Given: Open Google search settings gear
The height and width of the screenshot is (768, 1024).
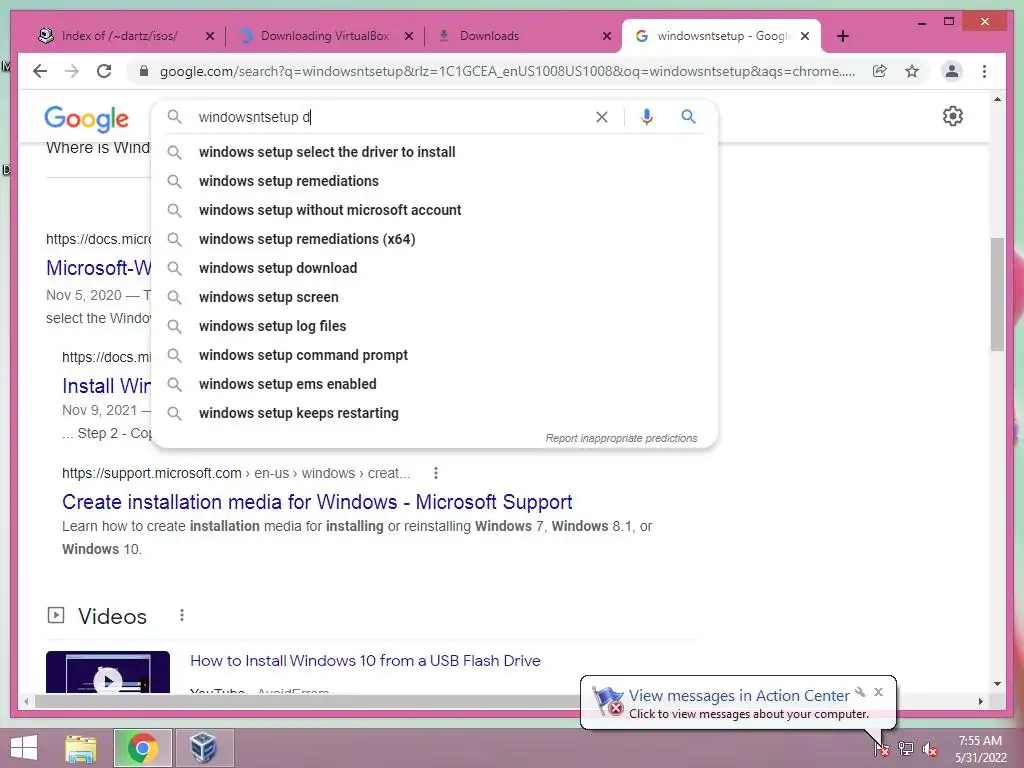Looking at the screenshot, I should [x=953, y=116].
